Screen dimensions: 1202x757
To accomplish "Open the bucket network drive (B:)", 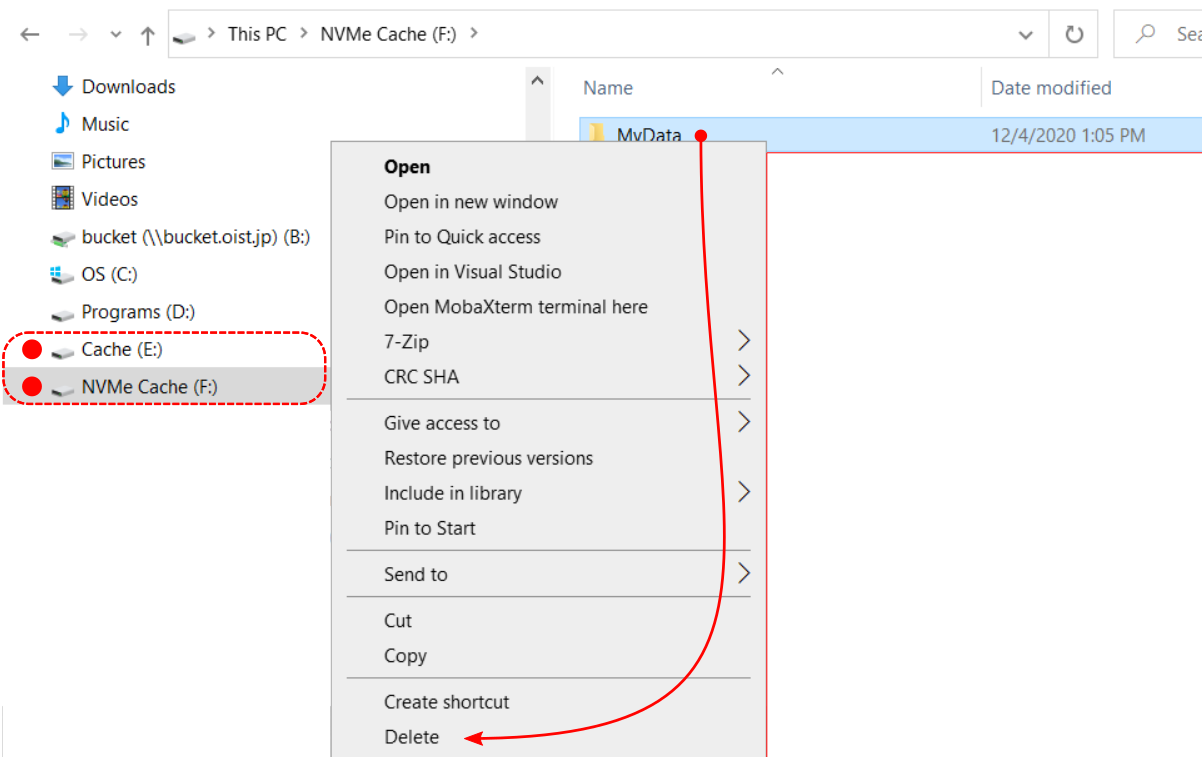I will click(x=195, y=237).
